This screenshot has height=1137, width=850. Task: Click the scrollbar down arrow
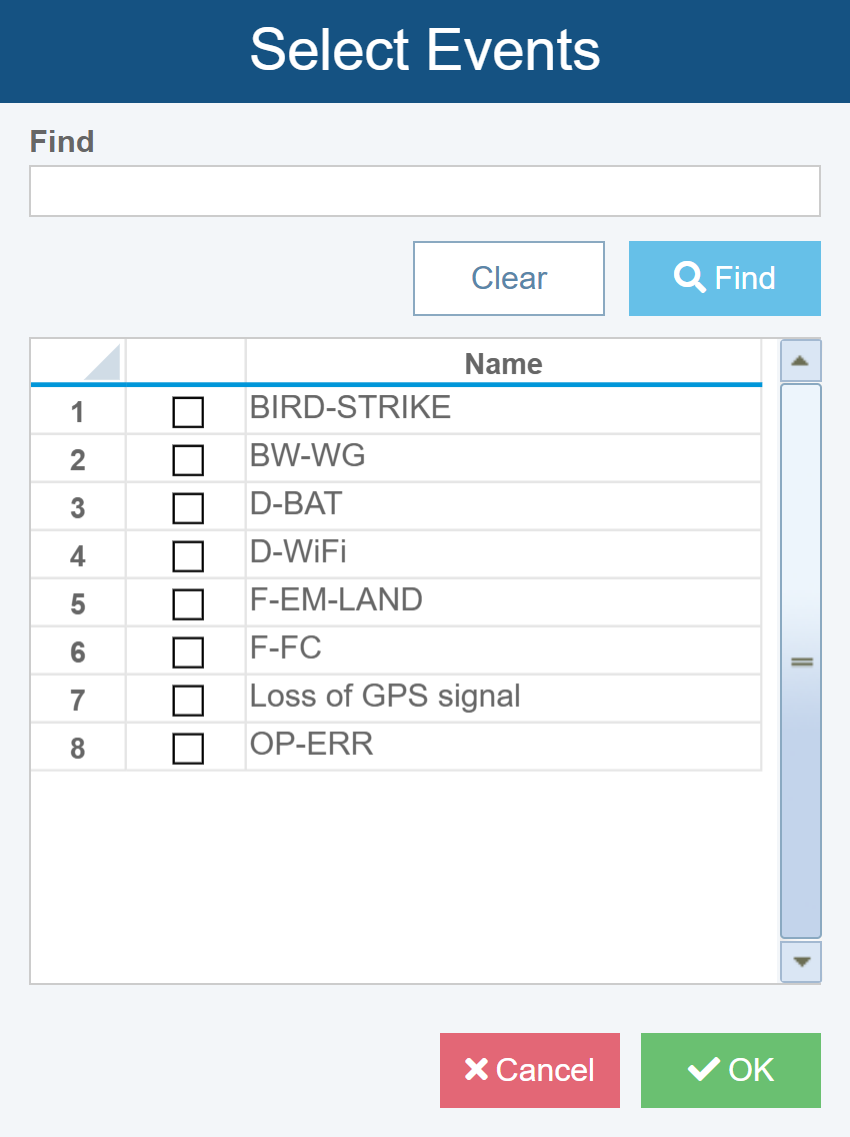pyautogui.click(x=800, y=962)
